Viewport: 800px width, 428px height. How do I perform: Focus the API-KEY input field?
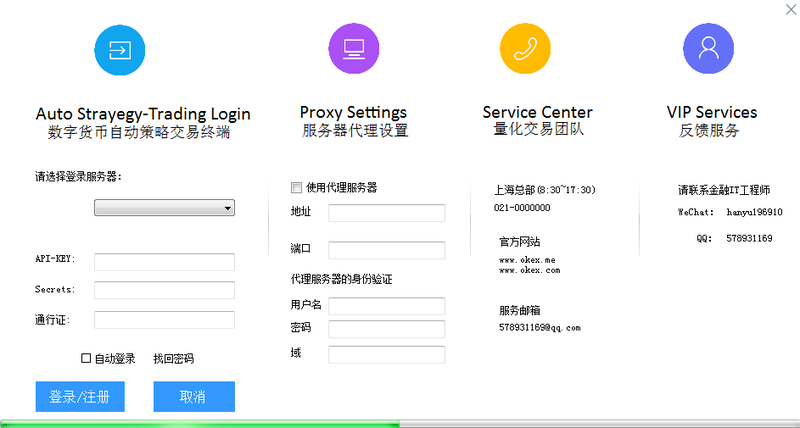click(164, 262)
